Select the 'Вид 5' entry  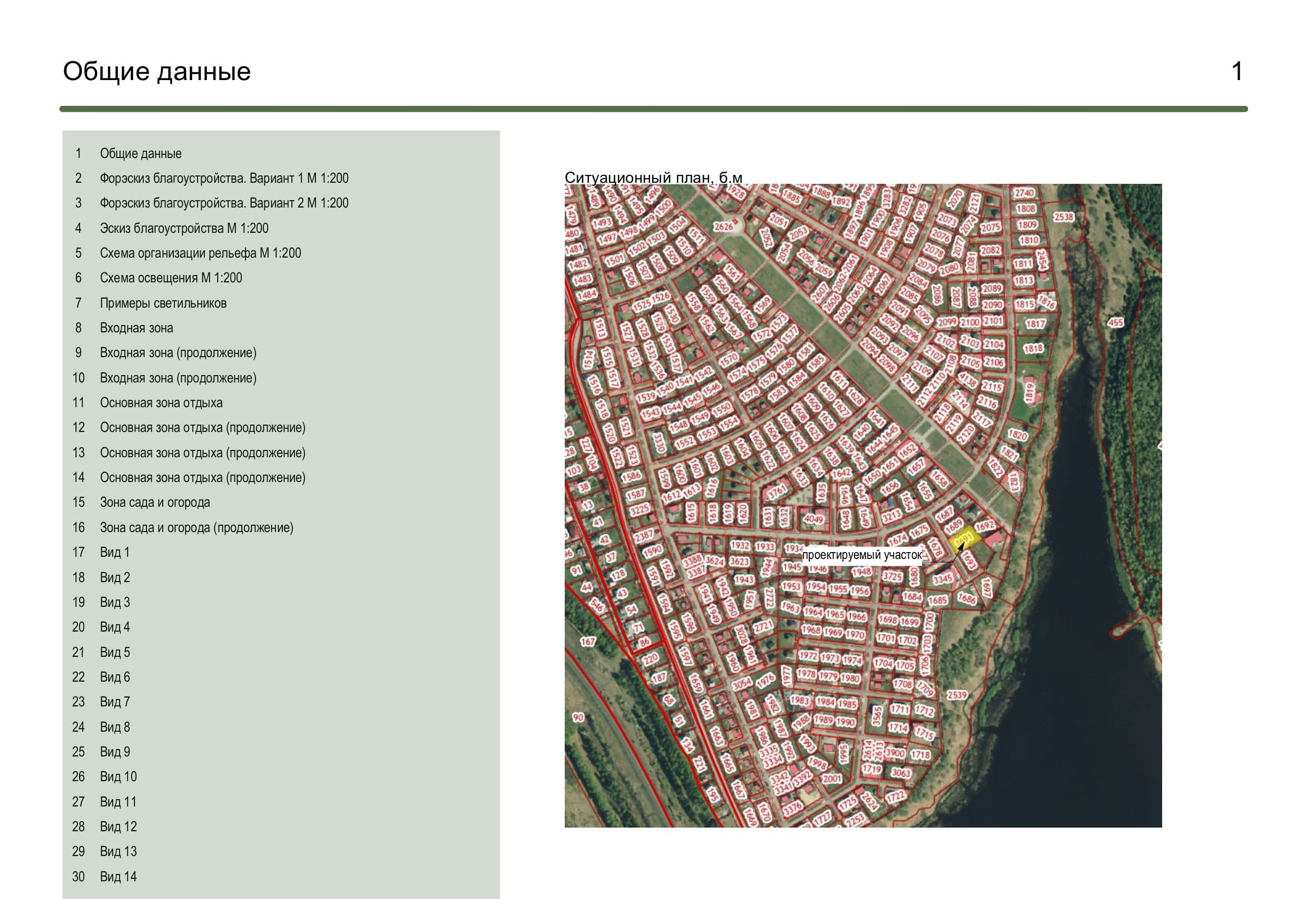(115, 652)
